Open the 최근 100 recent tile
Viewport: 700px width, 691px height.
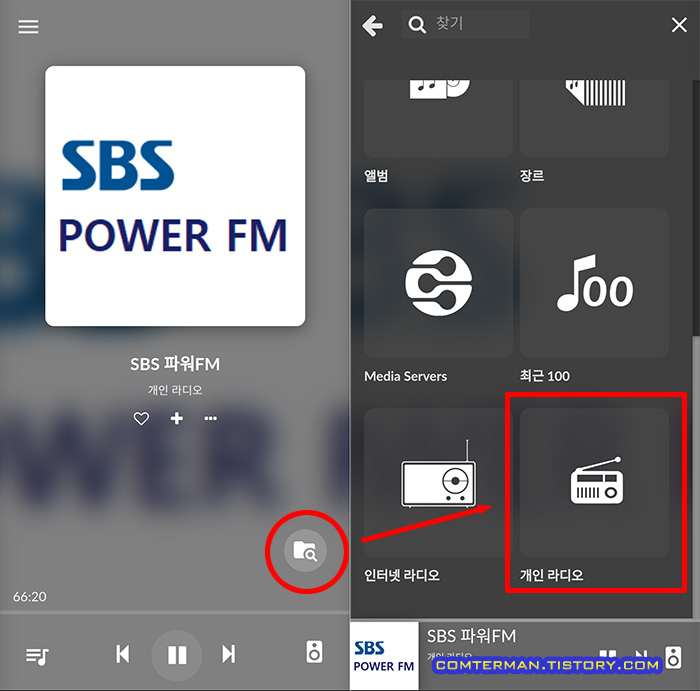[x=594, y=283]
